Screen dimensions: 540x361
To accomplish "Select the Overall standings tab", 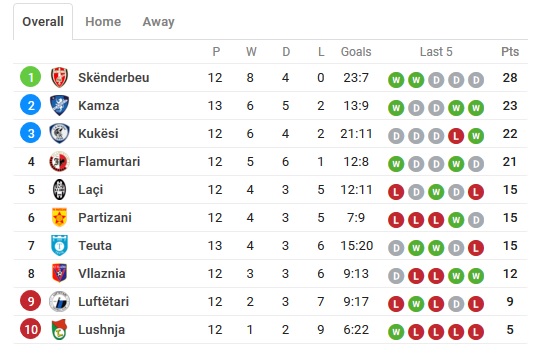I will pos(43,22).
